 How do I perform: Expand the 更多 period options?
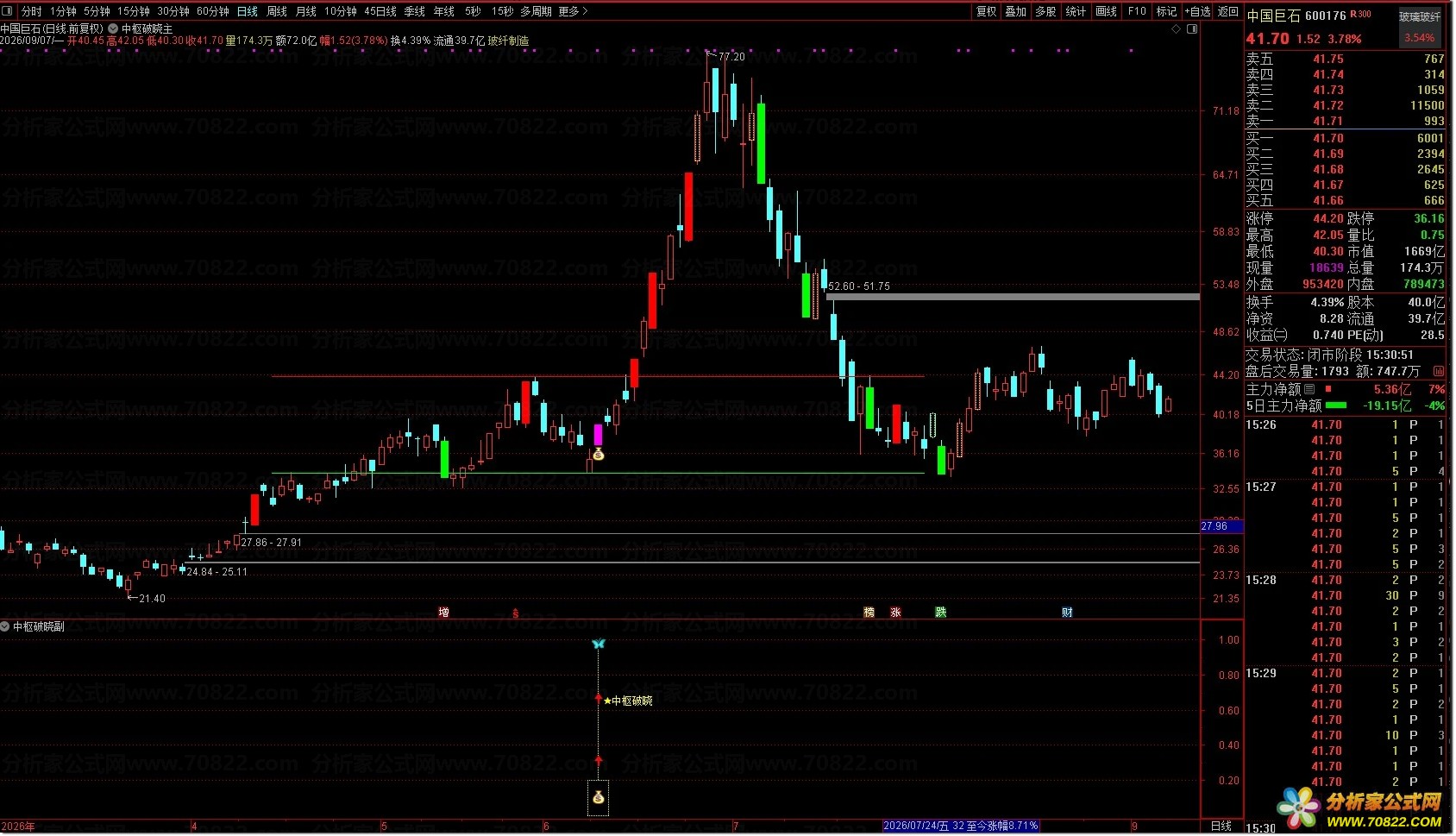573,11
